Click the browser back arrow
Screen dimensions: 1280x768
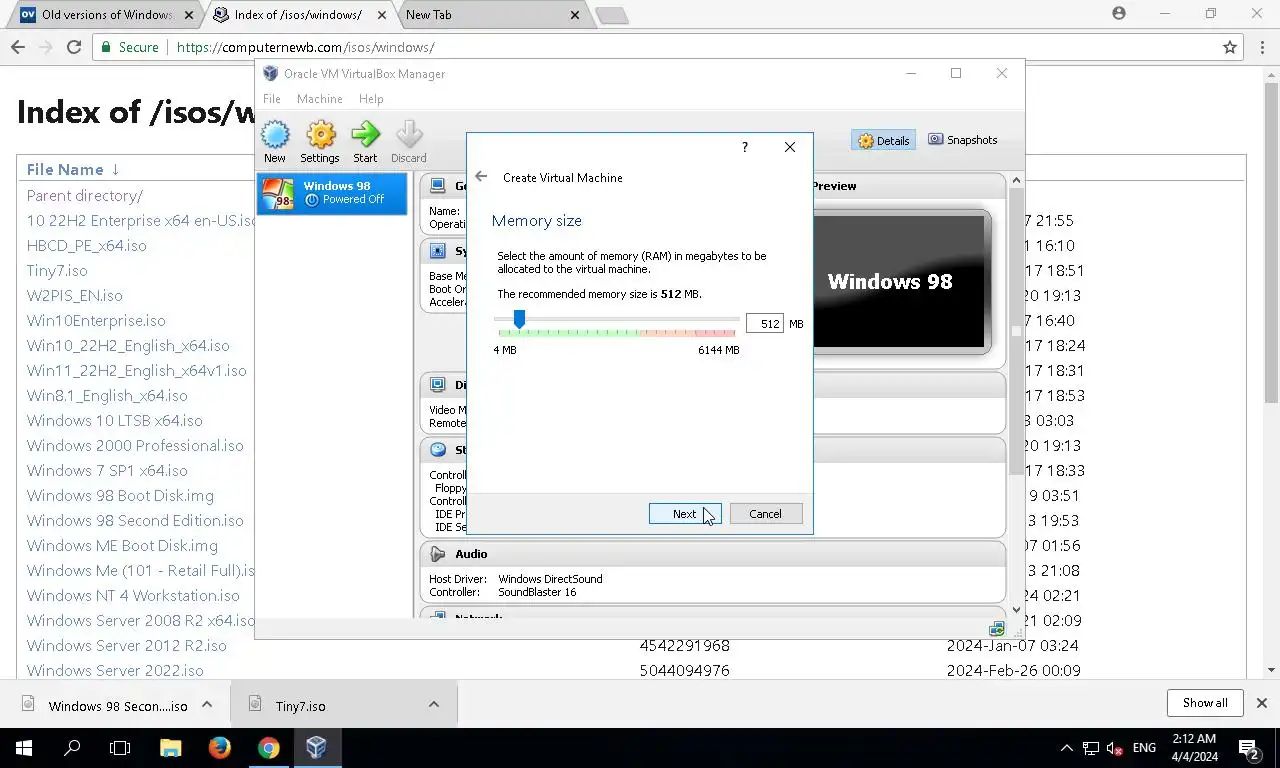(x=17, y=47)
